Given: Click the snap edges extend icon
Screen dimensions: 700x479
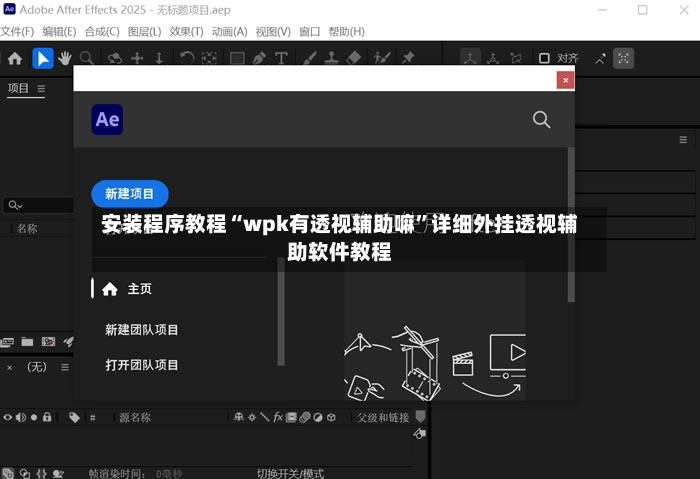Looking at the screenshot, I should [600, 58].
